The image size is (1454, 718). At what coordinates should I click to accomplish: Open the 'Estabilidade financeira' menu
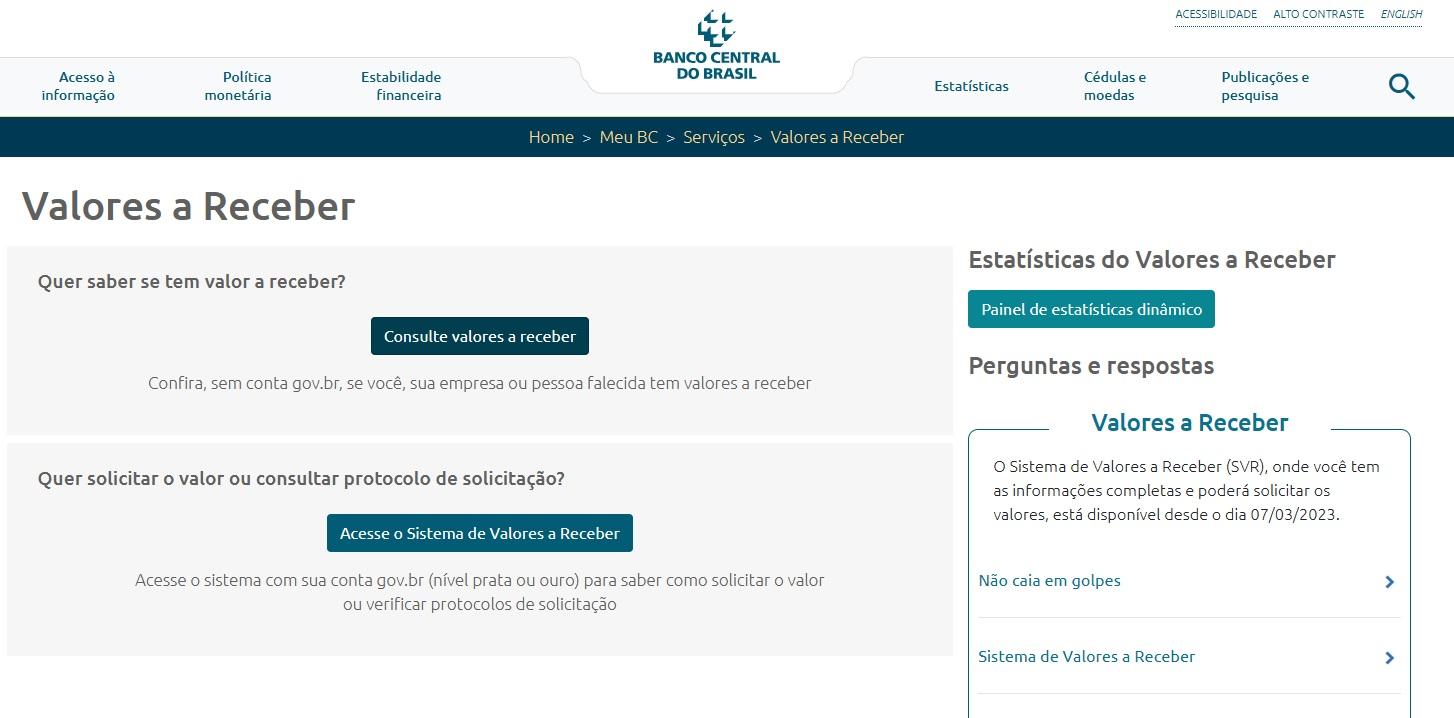click(x=401, y=86)
